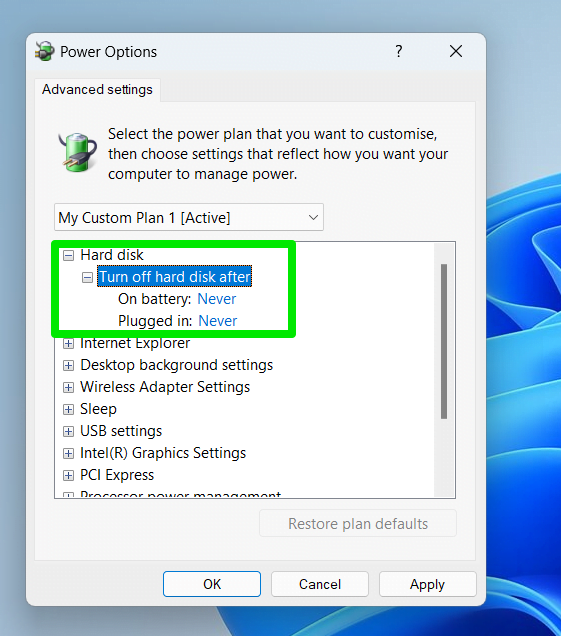Open the My Custom Plan 1 dropdown

pos(189,217)
